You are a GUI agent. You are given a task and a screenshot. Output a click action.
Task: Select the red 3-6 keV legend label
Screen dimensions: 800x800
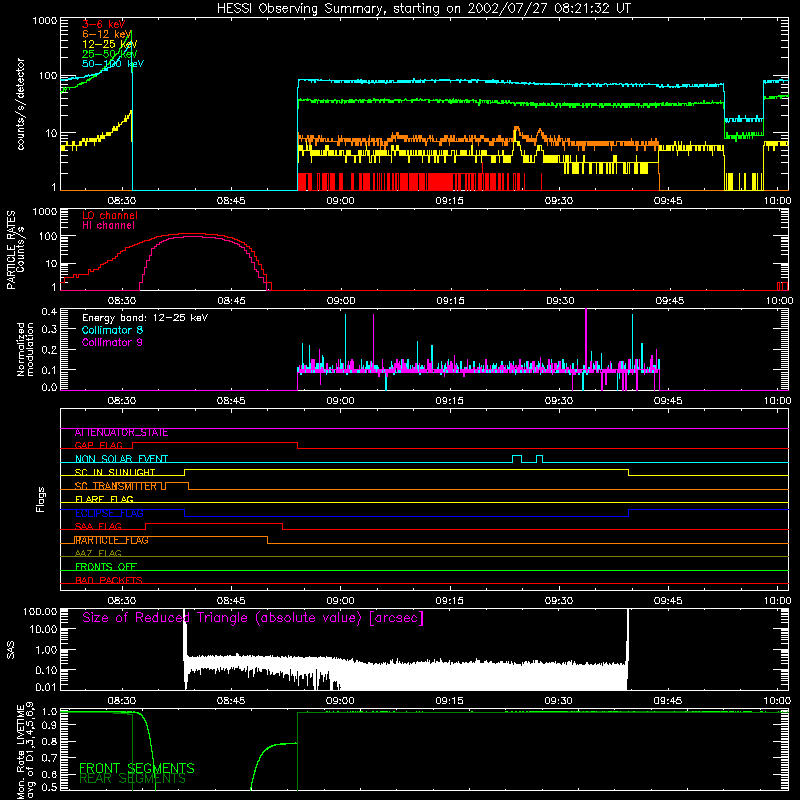104,24
